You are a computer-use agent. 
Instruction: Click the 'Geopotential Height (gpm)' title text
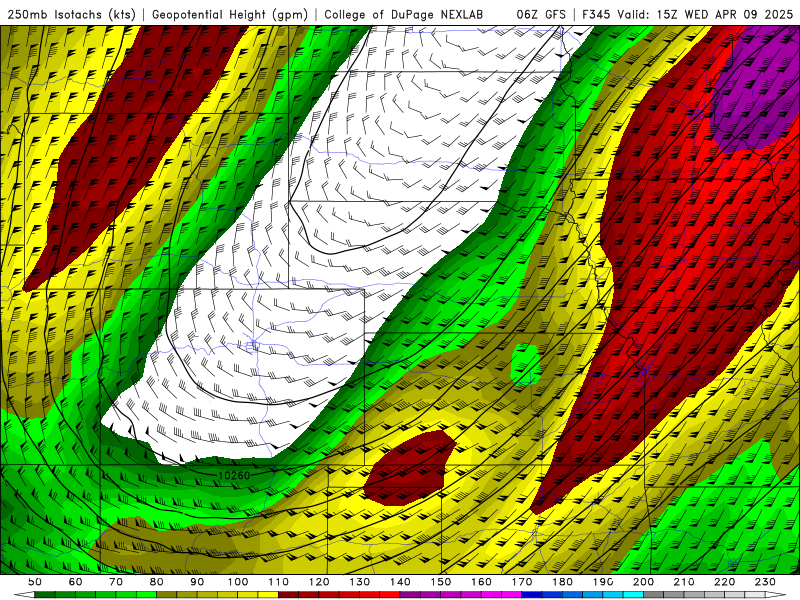230,15
